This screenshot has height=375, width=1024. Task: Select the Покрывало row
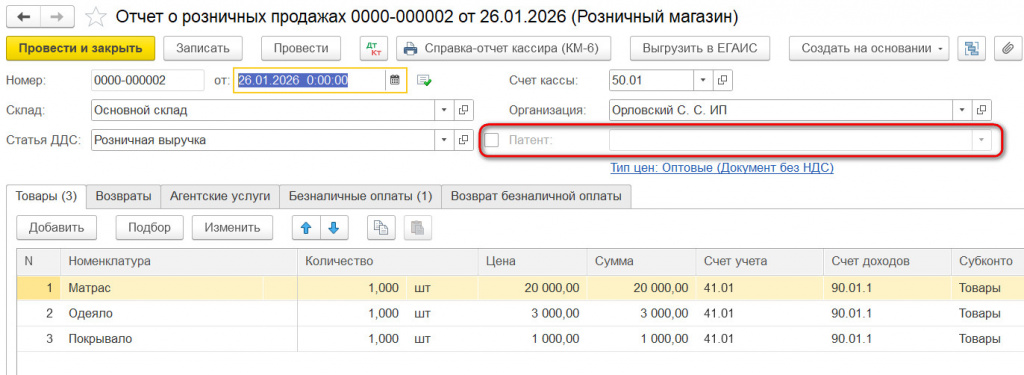(x=520, y=339)
